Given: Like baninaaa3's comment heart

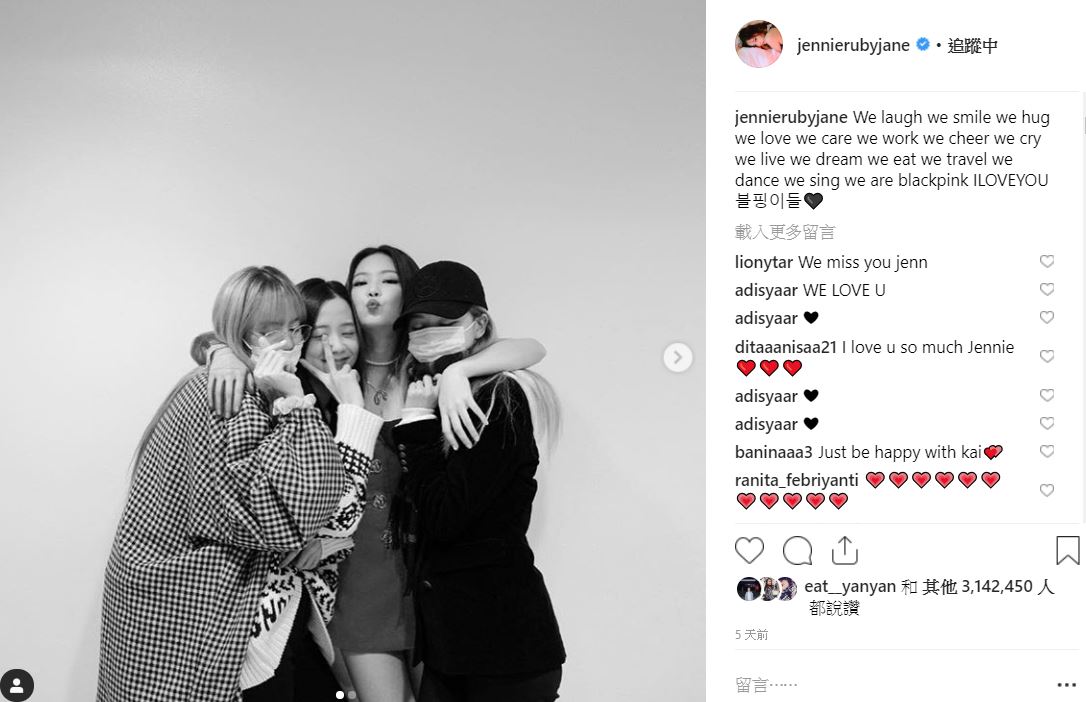Looking at the screenshot, I should (x=1047, y=451).
